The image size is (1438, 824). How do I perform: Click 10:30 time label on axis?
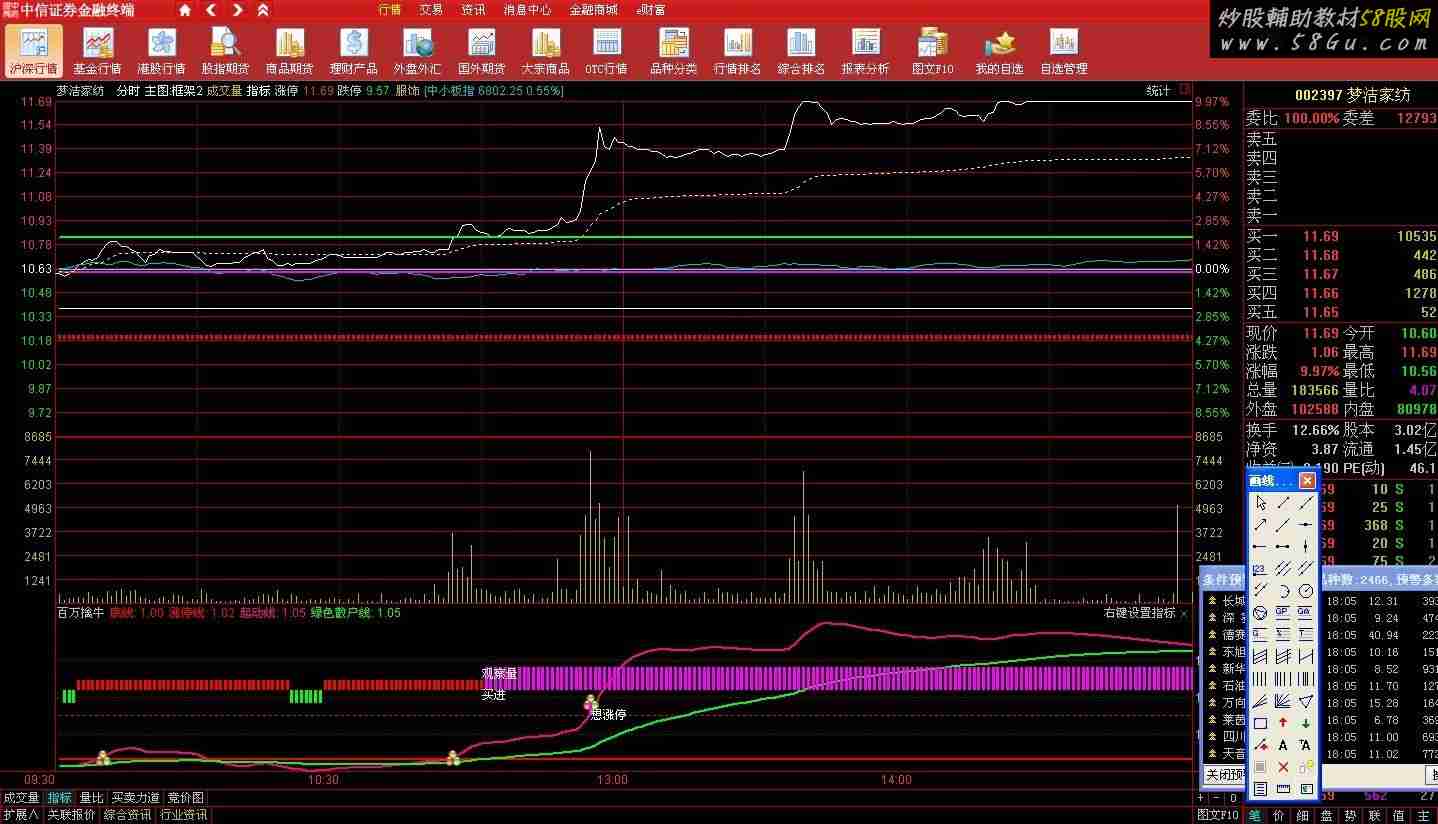tap(323, 780)
